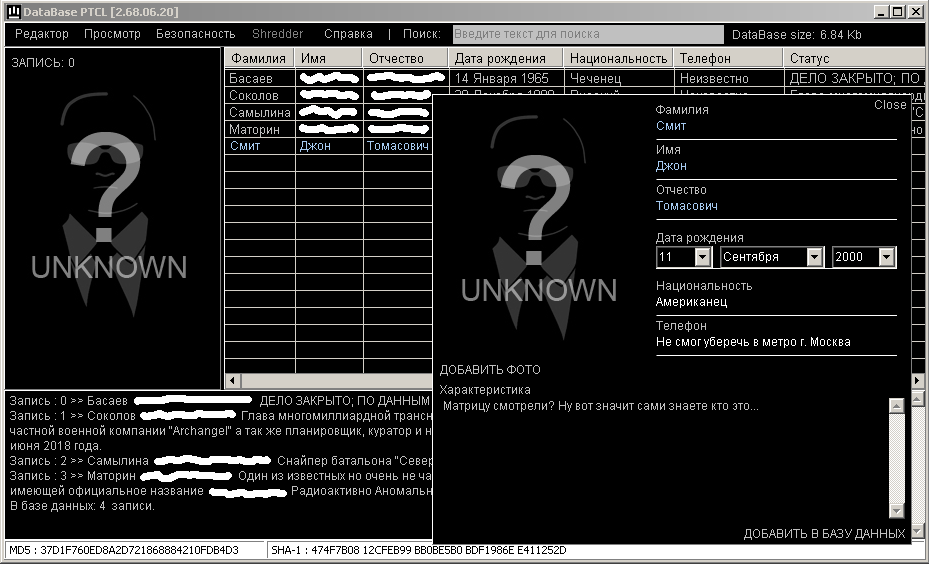The image size is (929, 564).
Task: Click the Close link in the record panel
Action: [890, 105]
